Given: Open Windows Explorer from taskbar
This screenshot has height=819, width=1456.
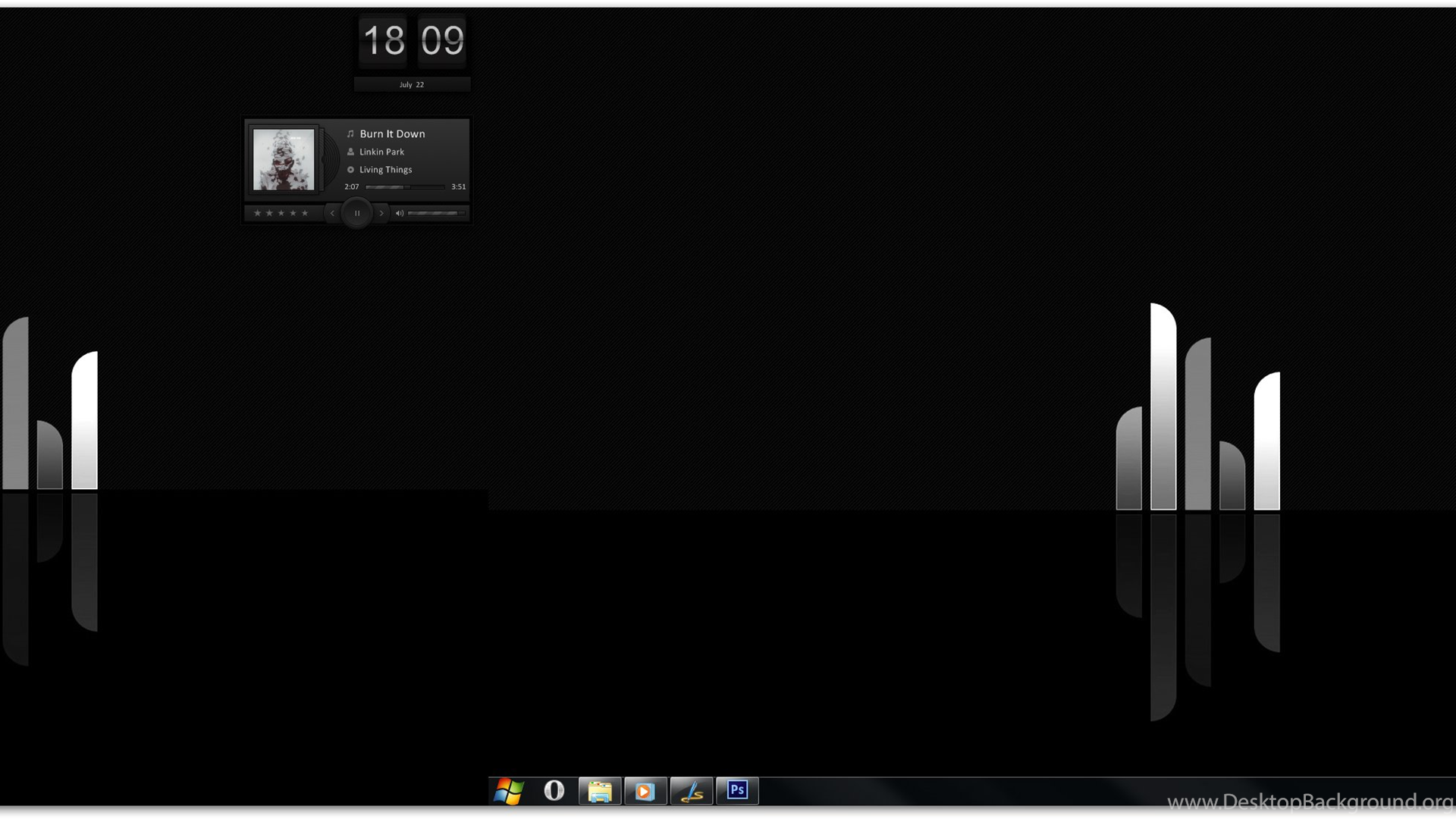Looking at the screenshot, I should coord(600,791).
